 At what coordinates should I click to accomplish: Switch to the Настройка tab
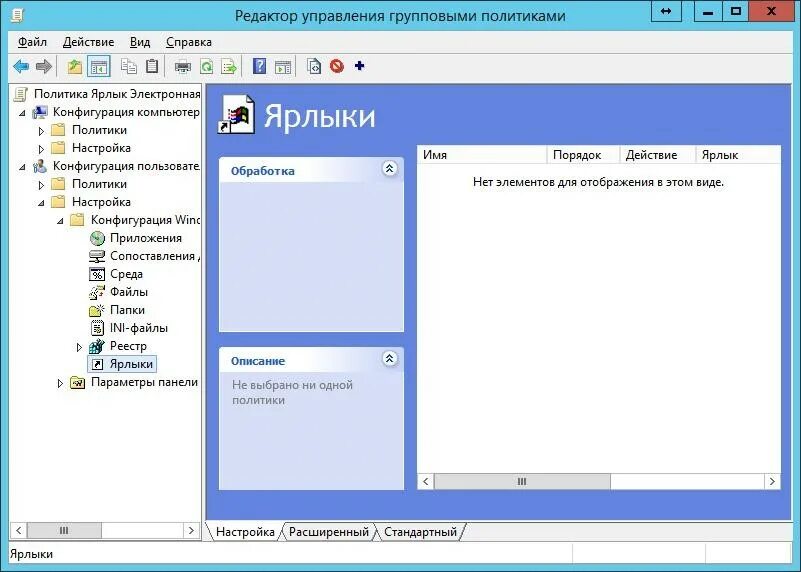click(x=245, y=532)
